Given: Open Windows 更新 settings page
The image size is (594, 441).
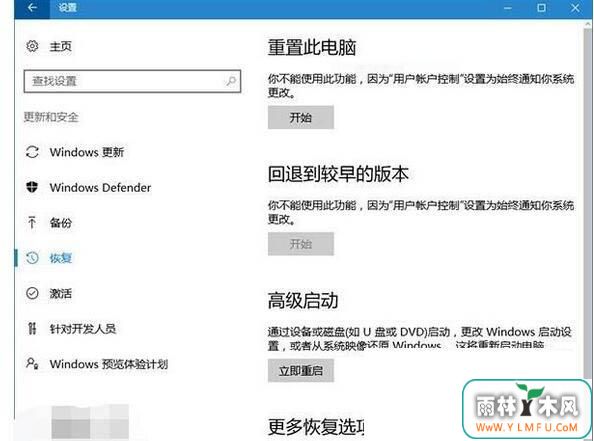Looking at the screenshot, I should [x=87, y=152].
